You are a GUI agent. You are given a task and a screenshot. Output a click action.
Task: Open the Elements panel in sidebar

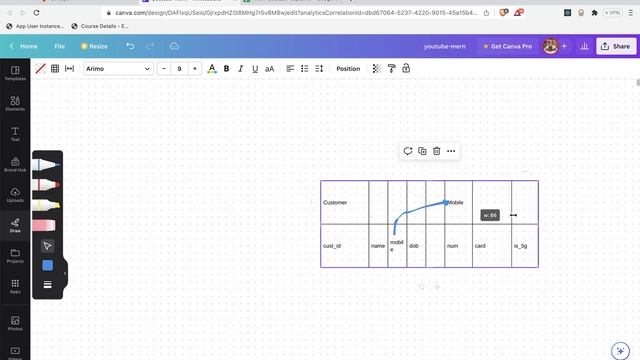(x=15, y=103)
